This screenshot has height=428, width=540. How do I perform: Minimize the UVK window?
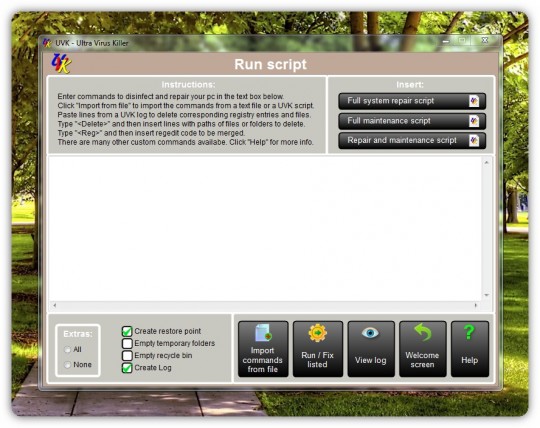[x=446, y=41]
